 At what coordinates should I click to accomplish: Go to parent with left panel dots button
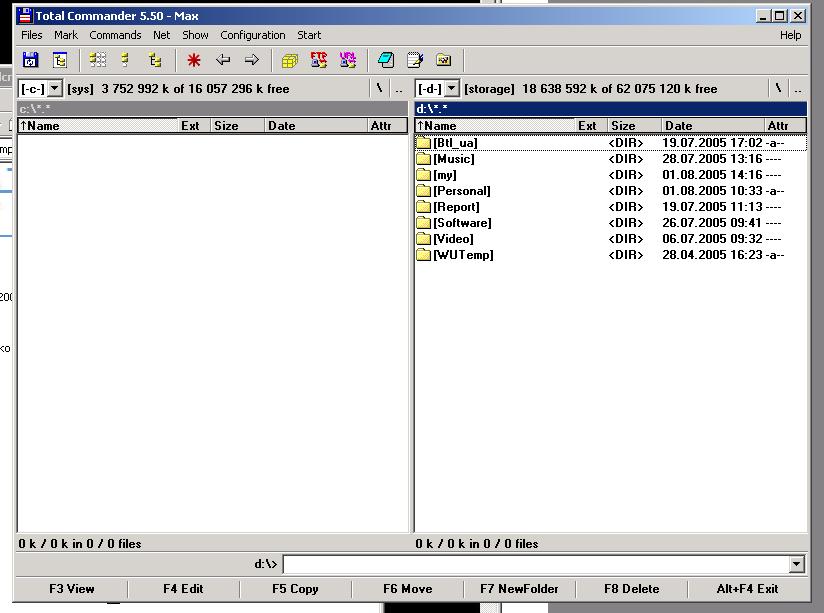399,88
